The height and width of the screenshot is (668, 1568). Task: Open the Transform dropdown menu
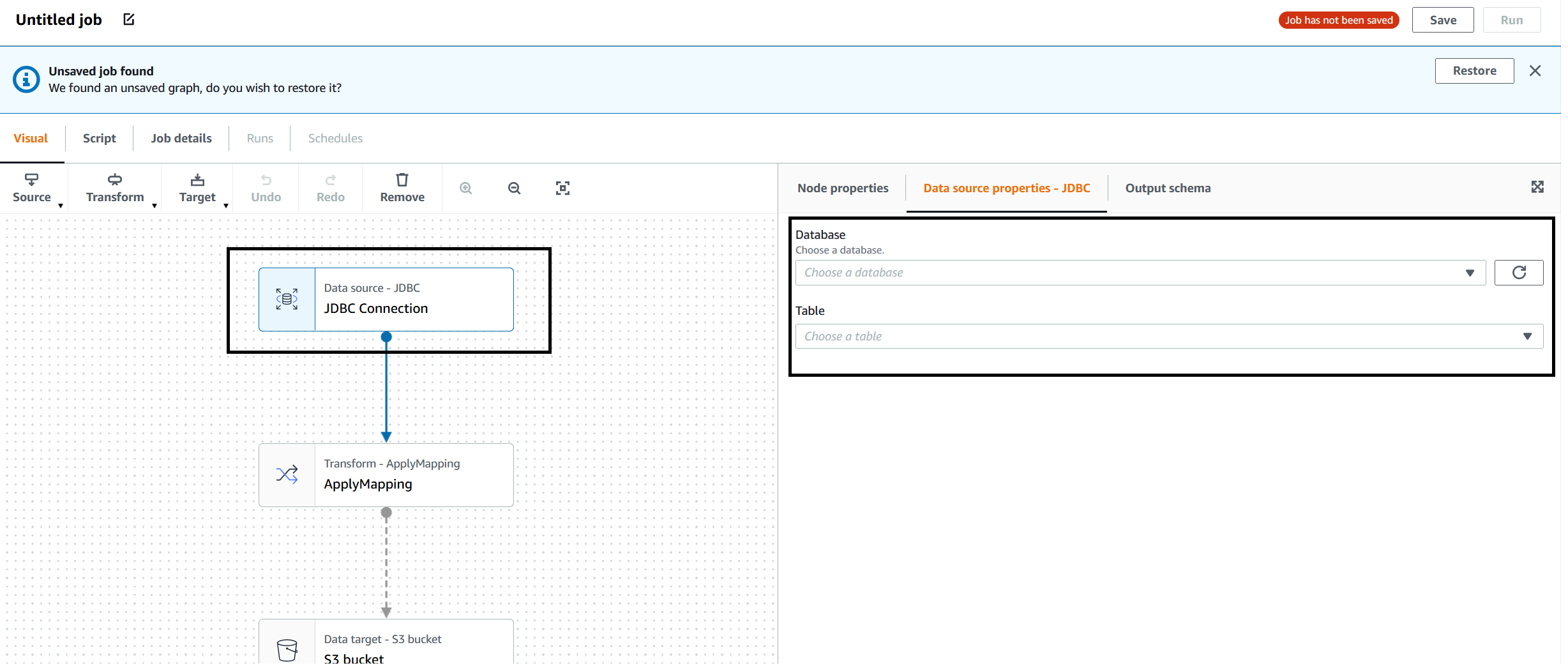pyautogui.click(x=116, y=188)
